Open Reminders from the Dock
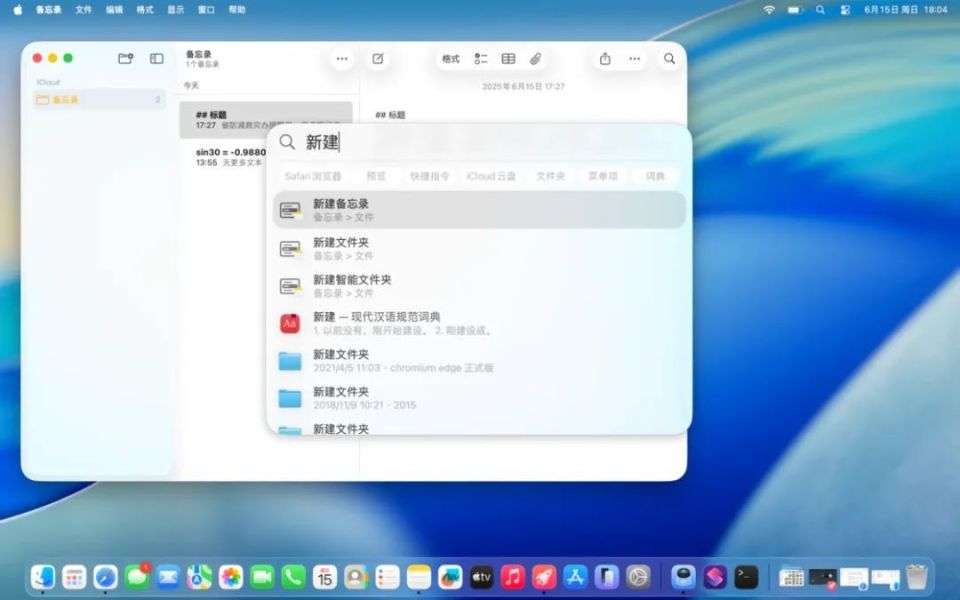This screenshot has height=600, width=960. [388, 577]
